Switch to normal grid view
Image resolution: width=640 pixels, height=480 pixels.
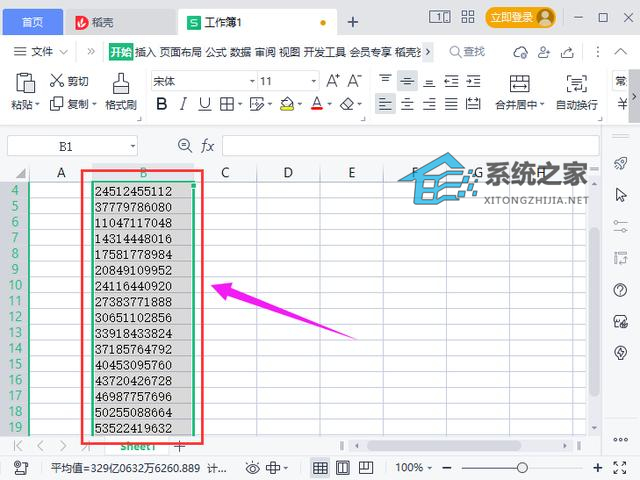click(x=320, y=468)
